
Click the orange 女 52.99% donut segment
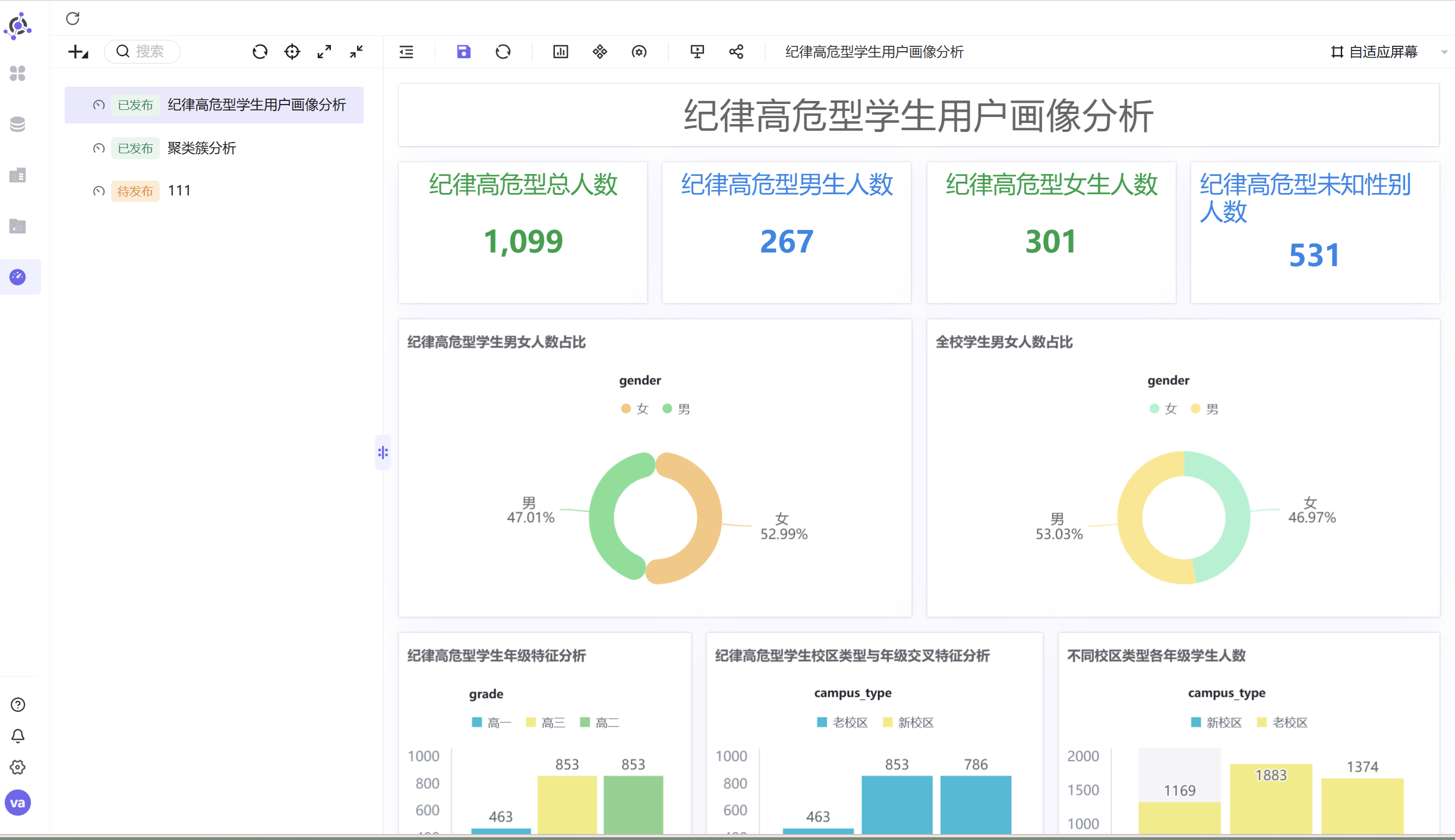click(x=709, y=518)
